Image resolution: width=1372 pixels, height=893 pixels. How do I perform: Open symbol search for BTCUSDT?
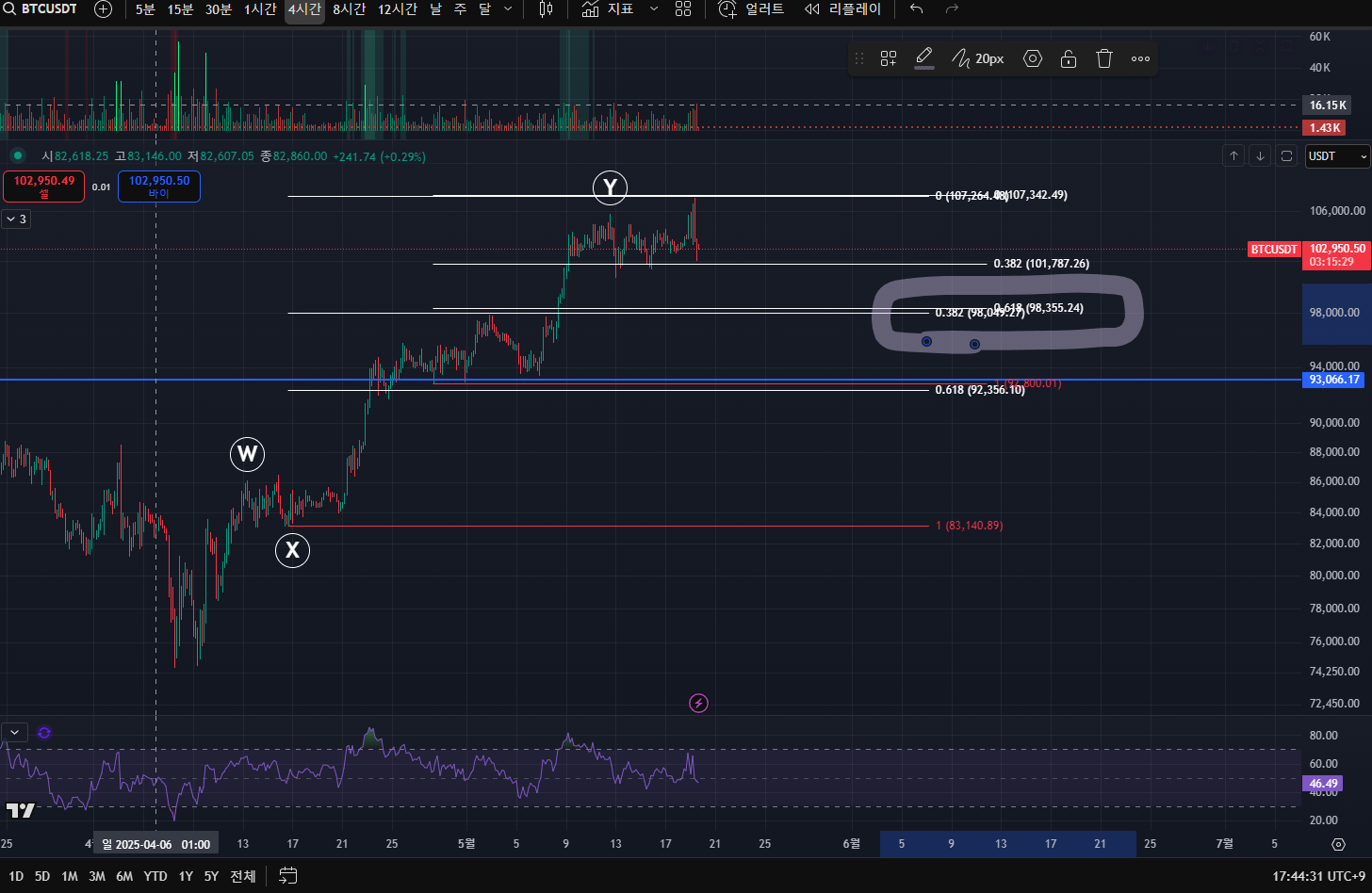(41, 8)
